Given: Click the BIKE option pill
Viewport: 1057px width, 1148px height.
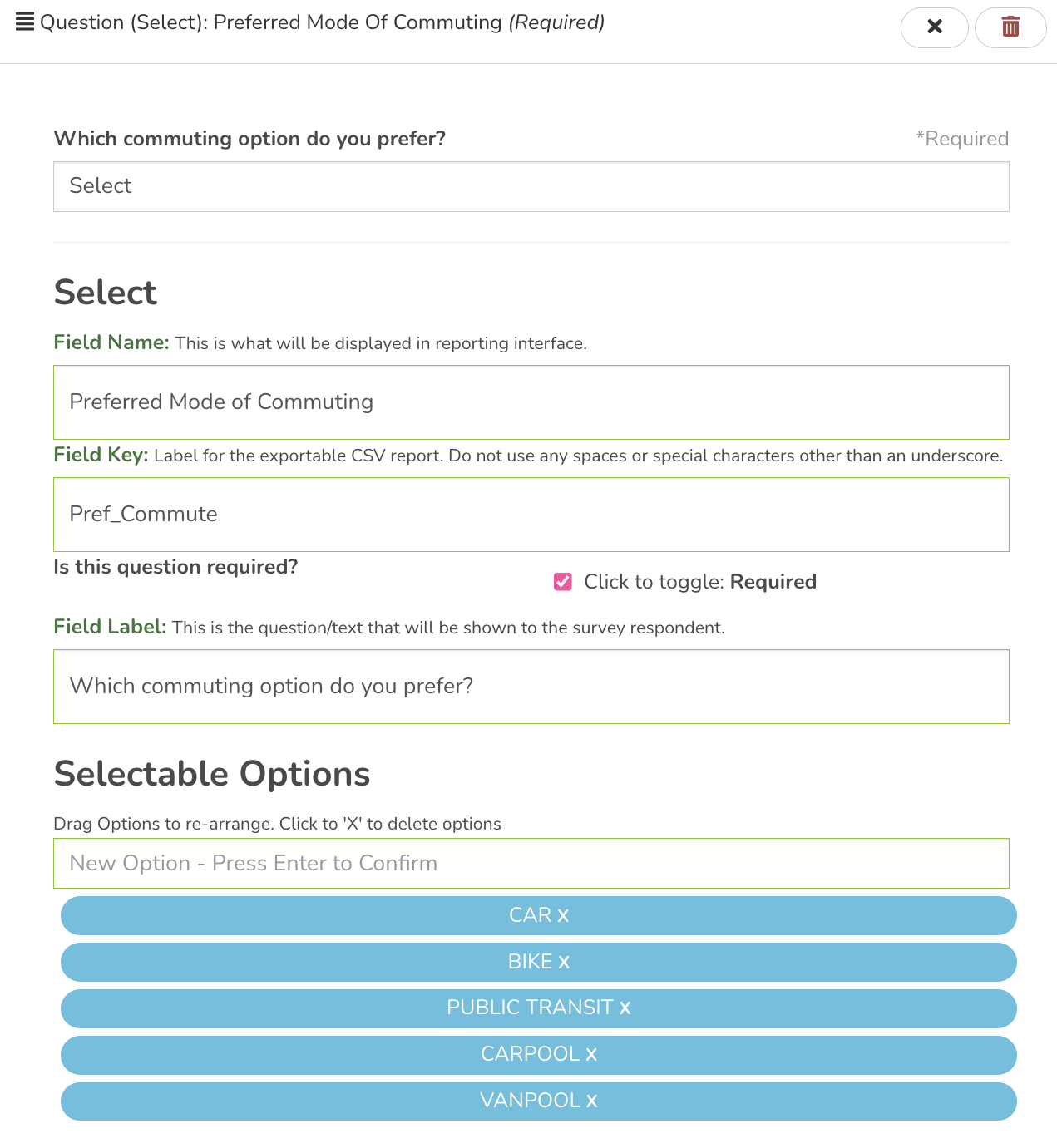Looking at the screenshot, I should [333, 963].
